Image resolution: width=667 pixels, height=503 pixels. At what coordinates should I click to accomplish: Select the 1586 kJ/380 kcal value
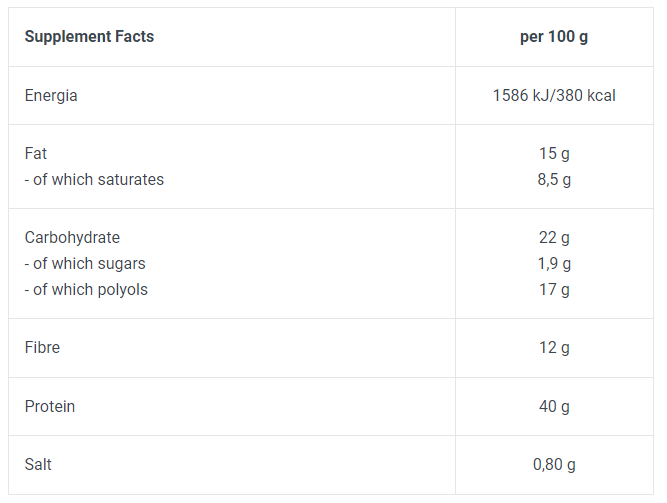[x=554, y=95]
